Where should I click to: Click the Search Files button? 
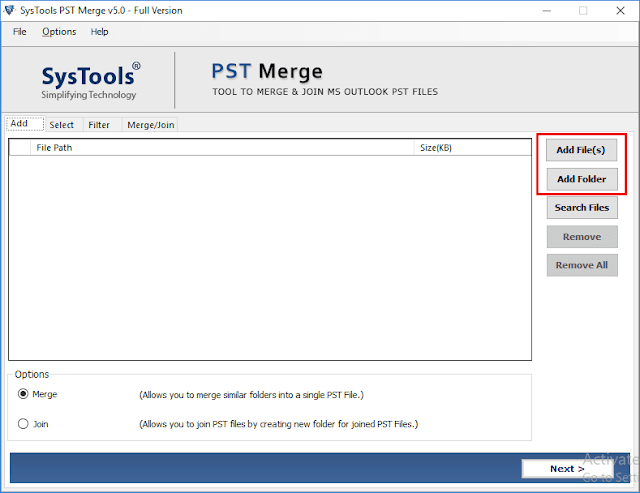tap(582, 208)
